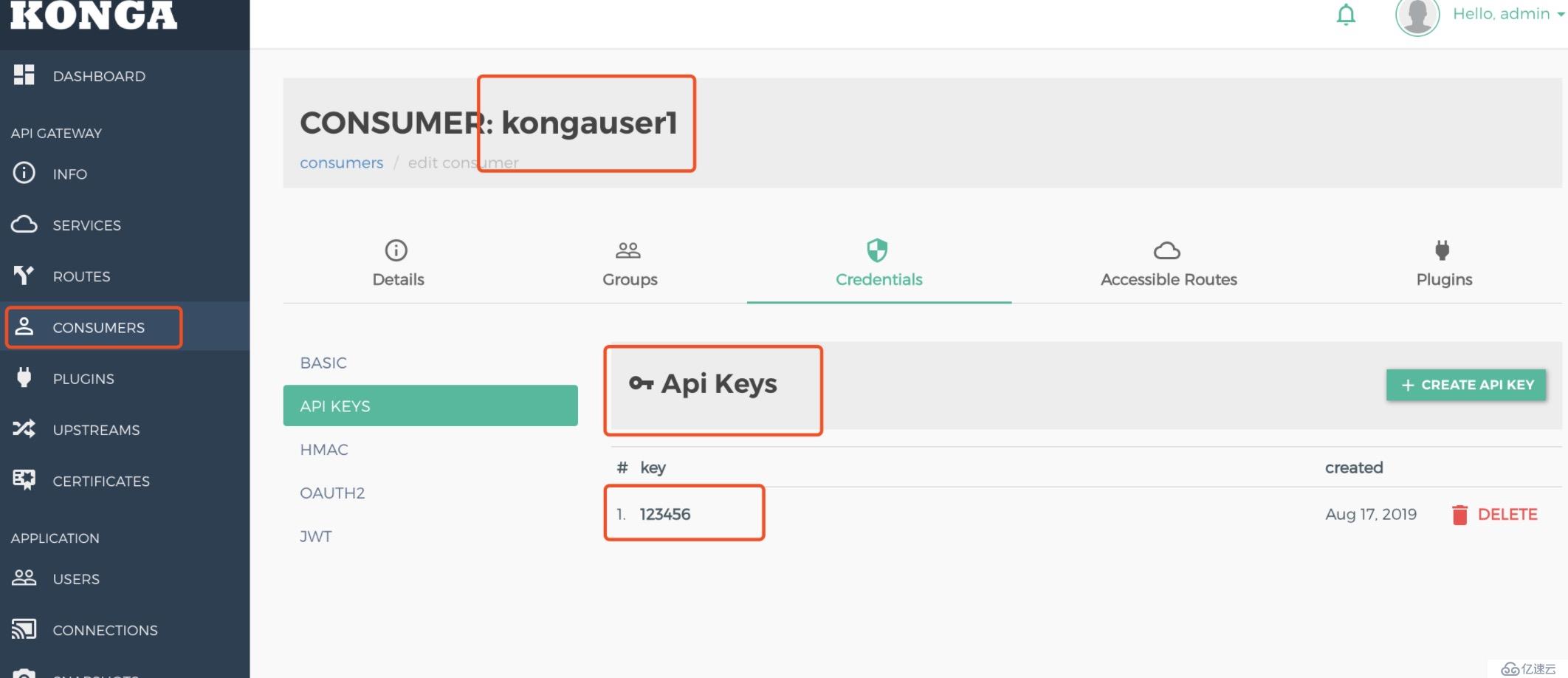
Task: Switch to the Plugins tab
Action: [x=1444, y=264]
